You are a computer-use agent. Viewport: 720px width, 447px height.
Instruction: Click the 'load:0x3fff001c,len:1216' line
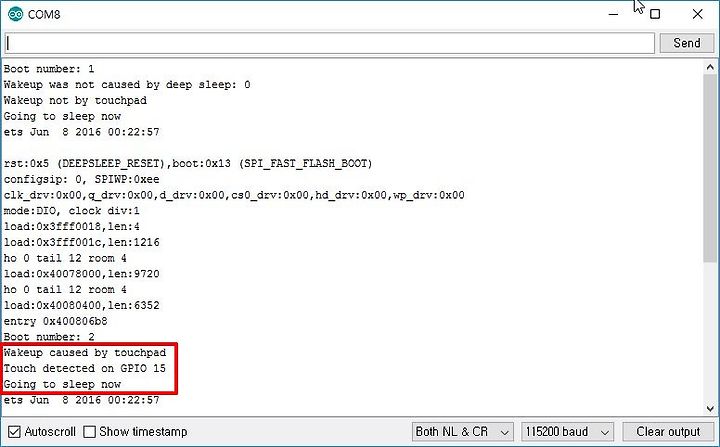click(82, 243)
